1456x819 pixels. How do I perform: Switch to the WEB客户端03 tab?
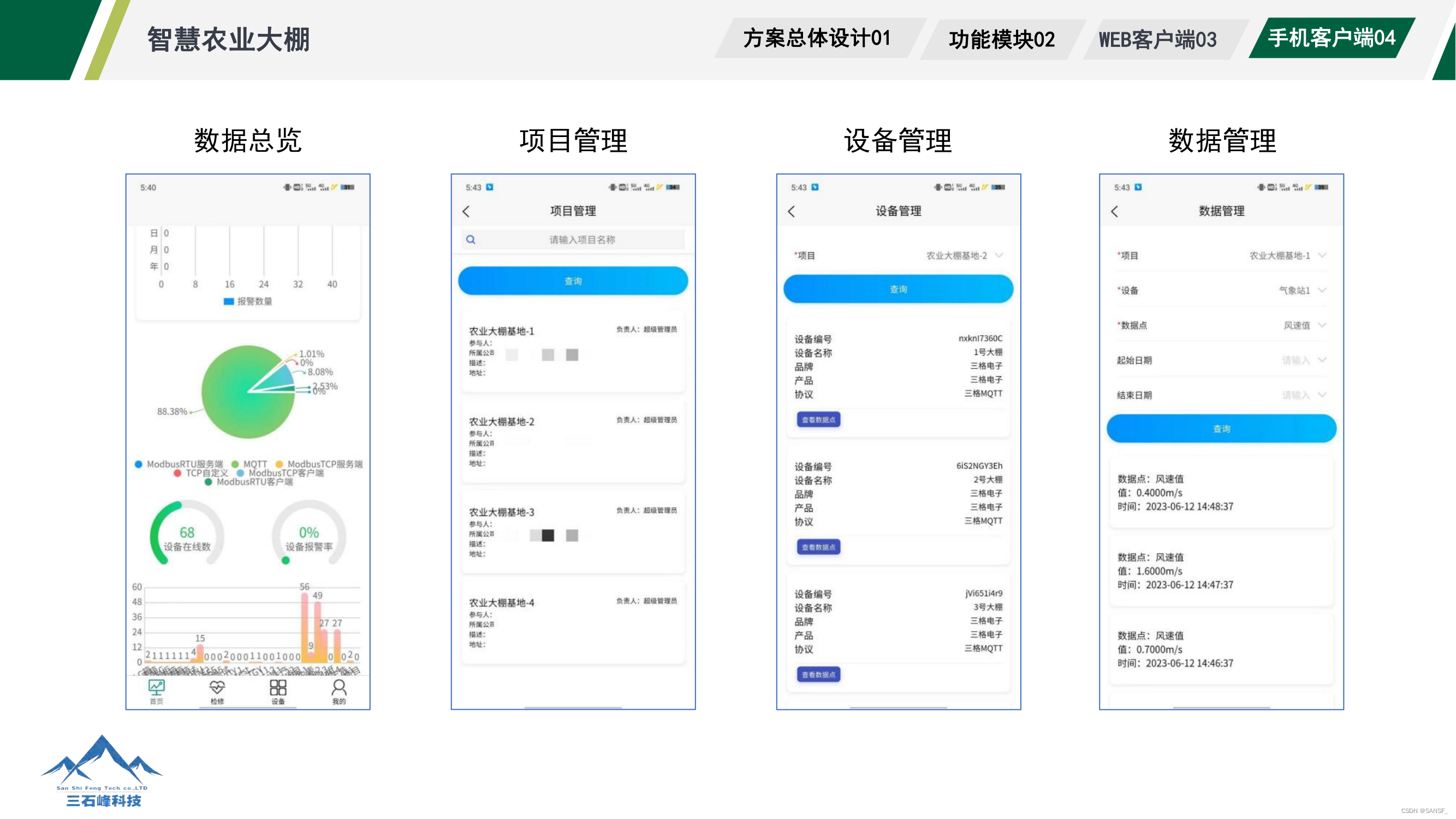(x=1157, y=39)
